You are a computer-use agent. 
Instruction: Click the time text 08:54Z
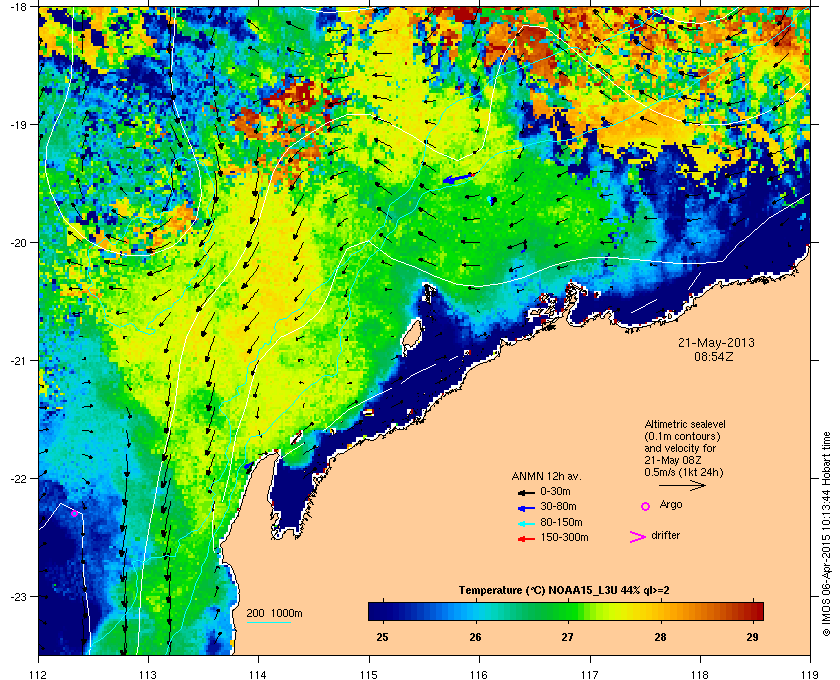pyautogui.click(x=714, y=356)
